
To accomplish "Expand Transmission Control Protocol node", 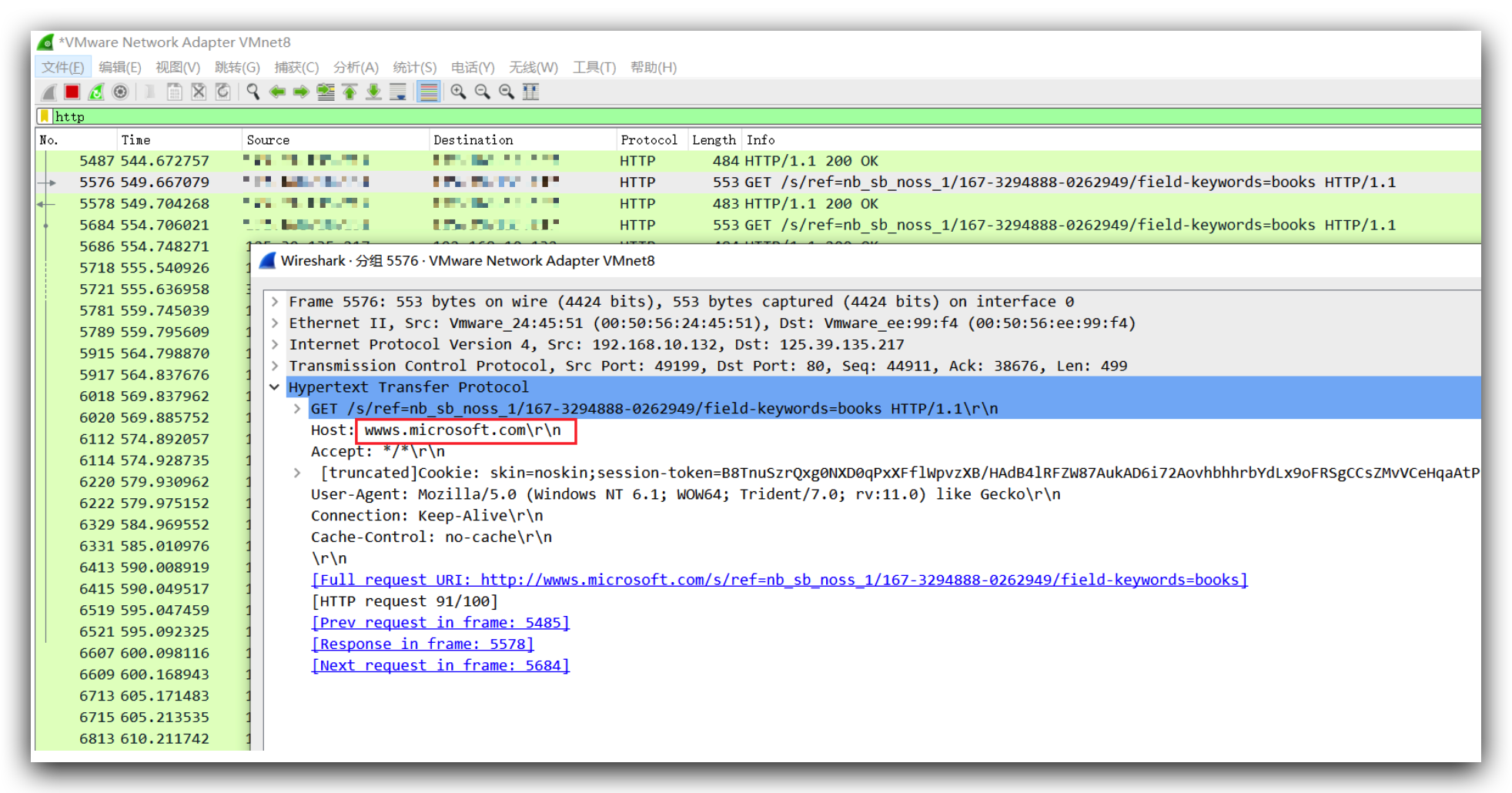I will tap(275, 366).
